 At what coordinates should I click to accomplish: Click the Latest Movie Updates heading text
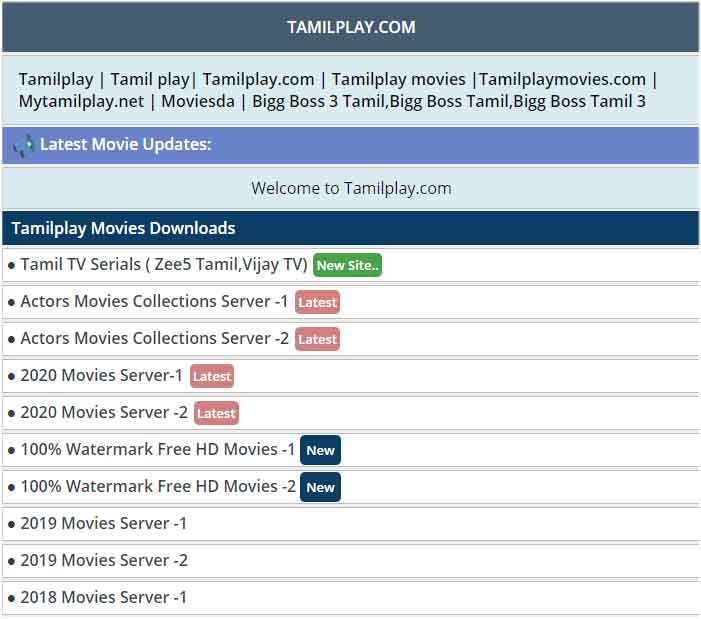pyautogui.click(x=126, y=144)
